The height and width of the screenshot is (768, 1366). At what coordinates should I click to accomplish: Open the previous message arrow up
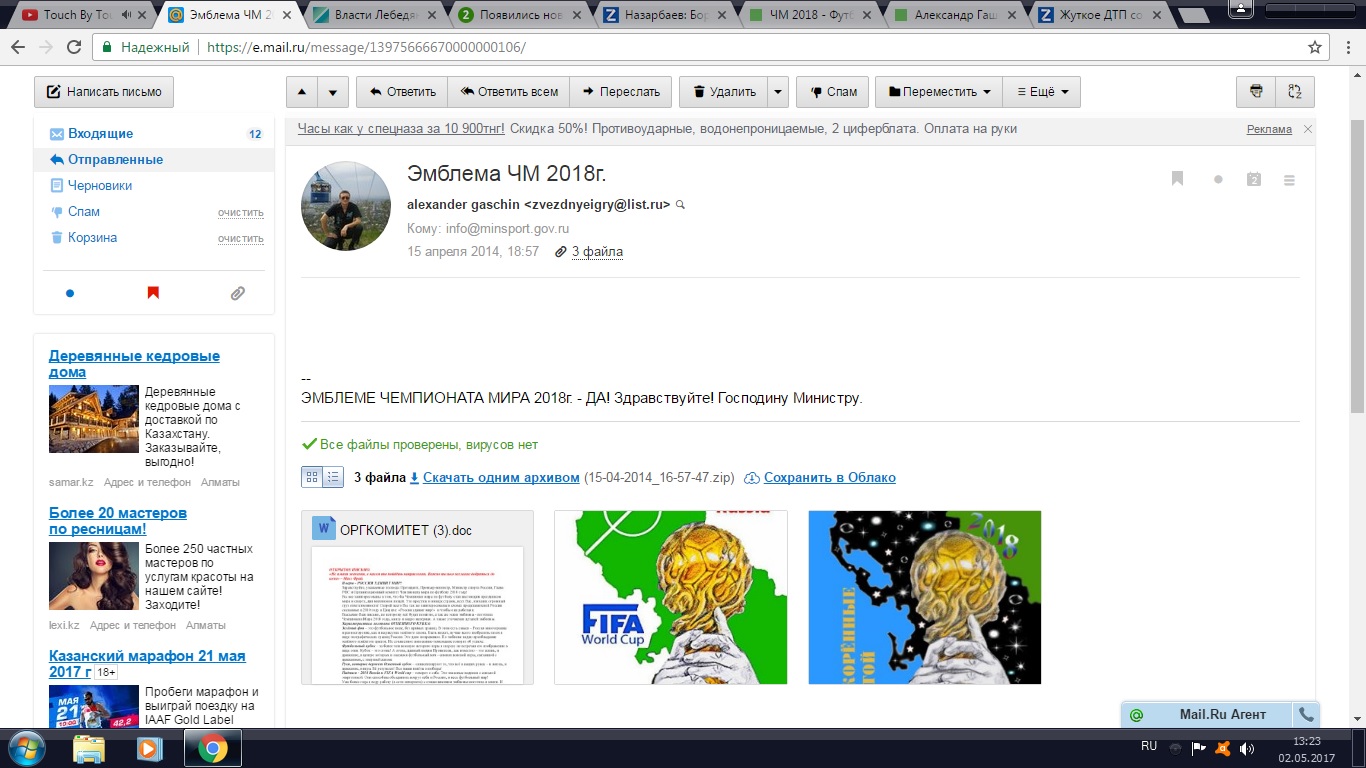[x=303, y=92]
